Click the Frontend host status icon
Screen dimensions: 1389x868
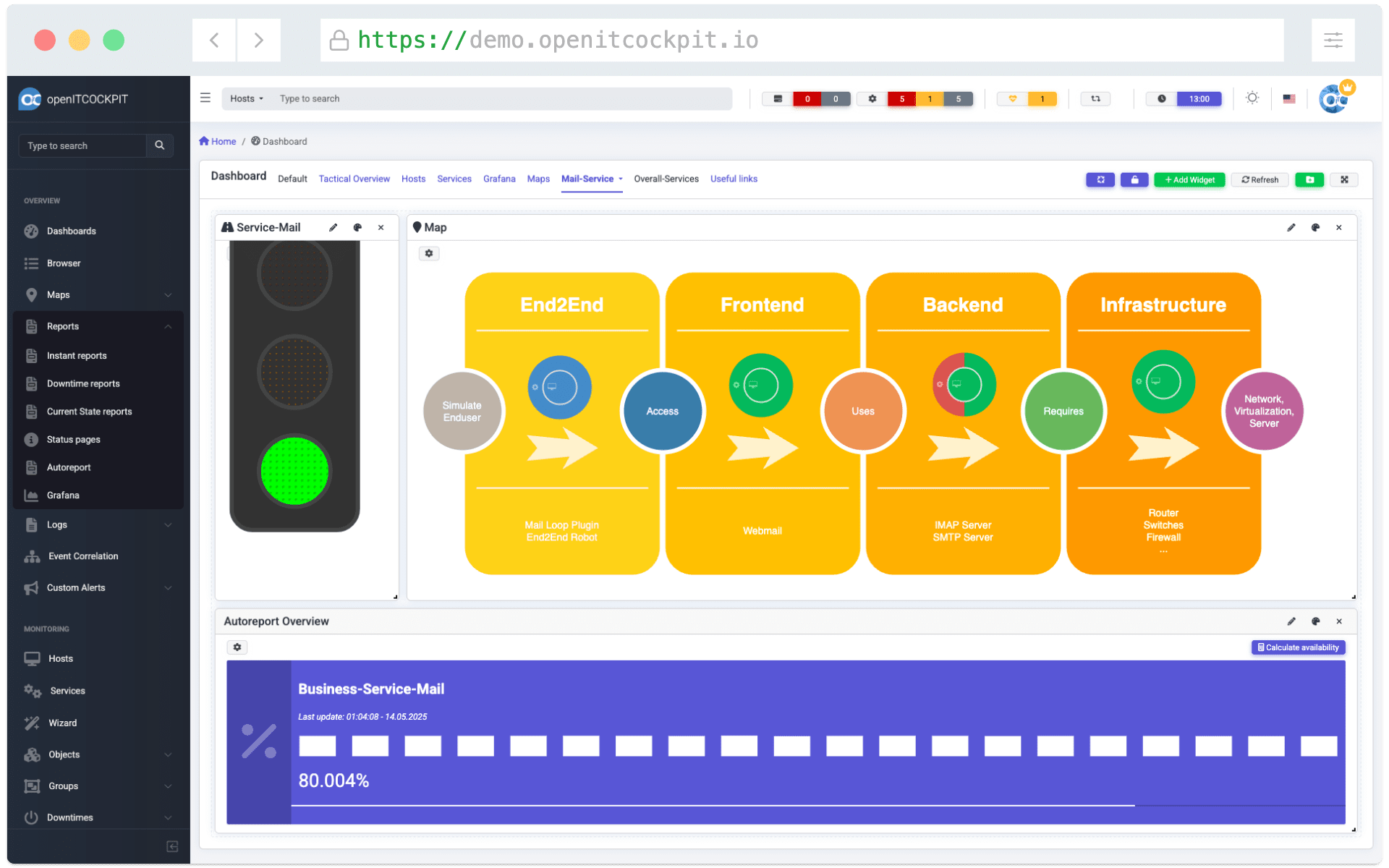click(x=760, y=386)
